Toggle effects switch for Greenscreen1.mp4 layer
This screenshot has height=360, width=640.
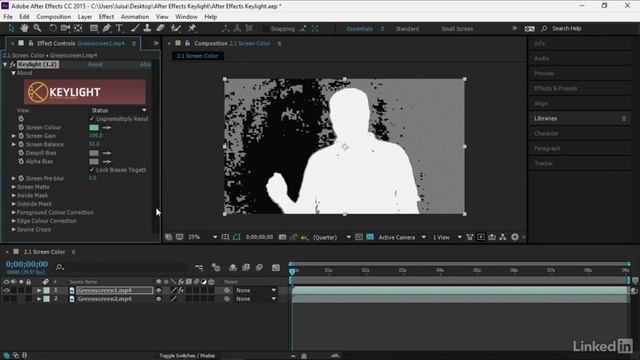181,291
